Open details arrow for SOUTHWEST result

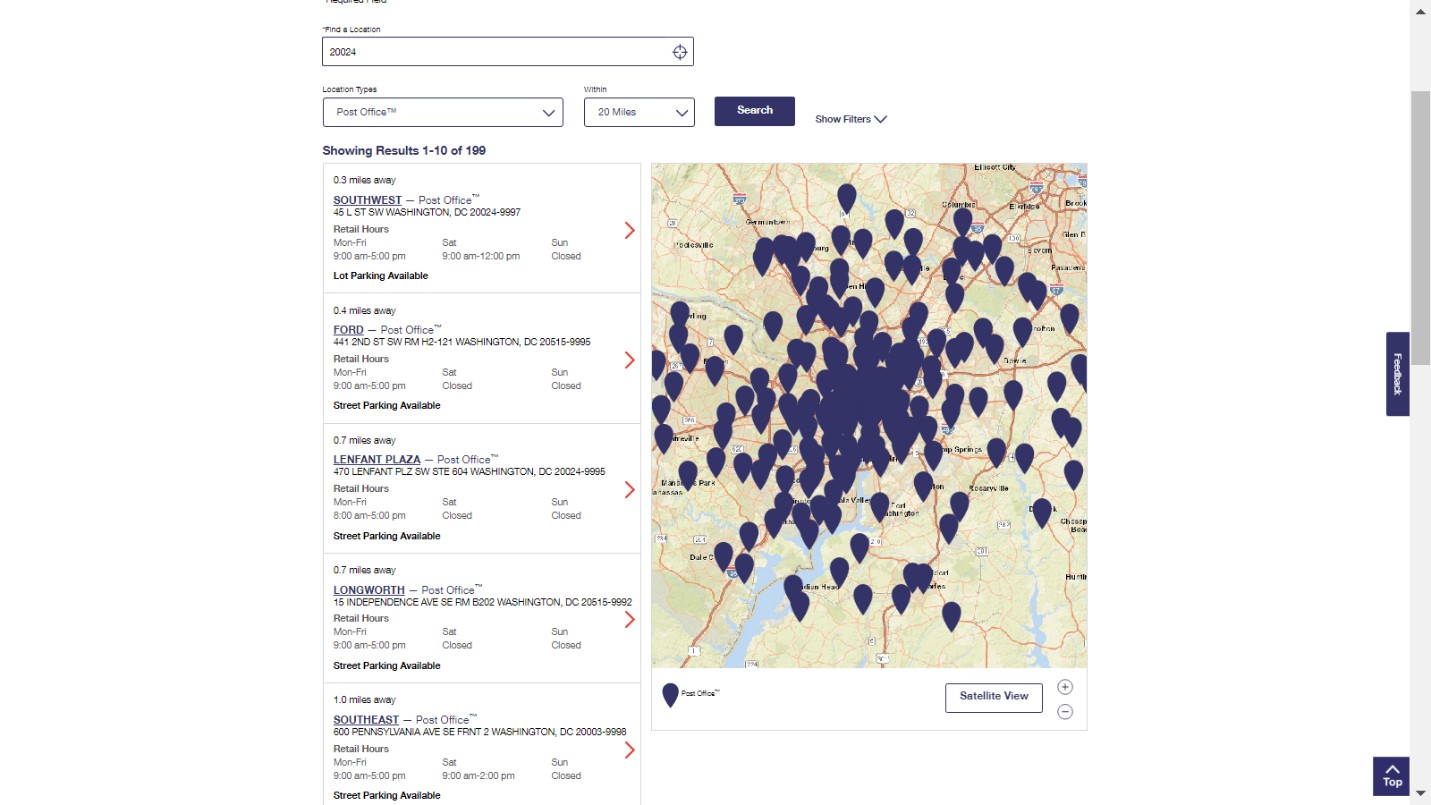629,230
